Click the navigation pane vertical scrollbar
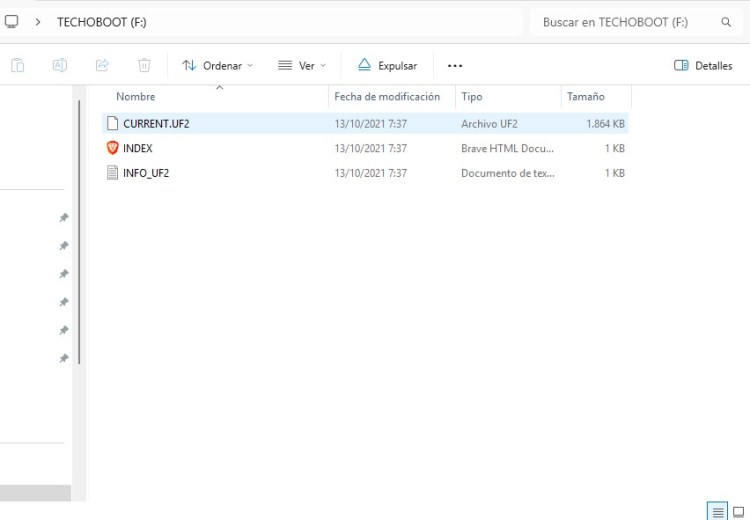 pos(79,230)
